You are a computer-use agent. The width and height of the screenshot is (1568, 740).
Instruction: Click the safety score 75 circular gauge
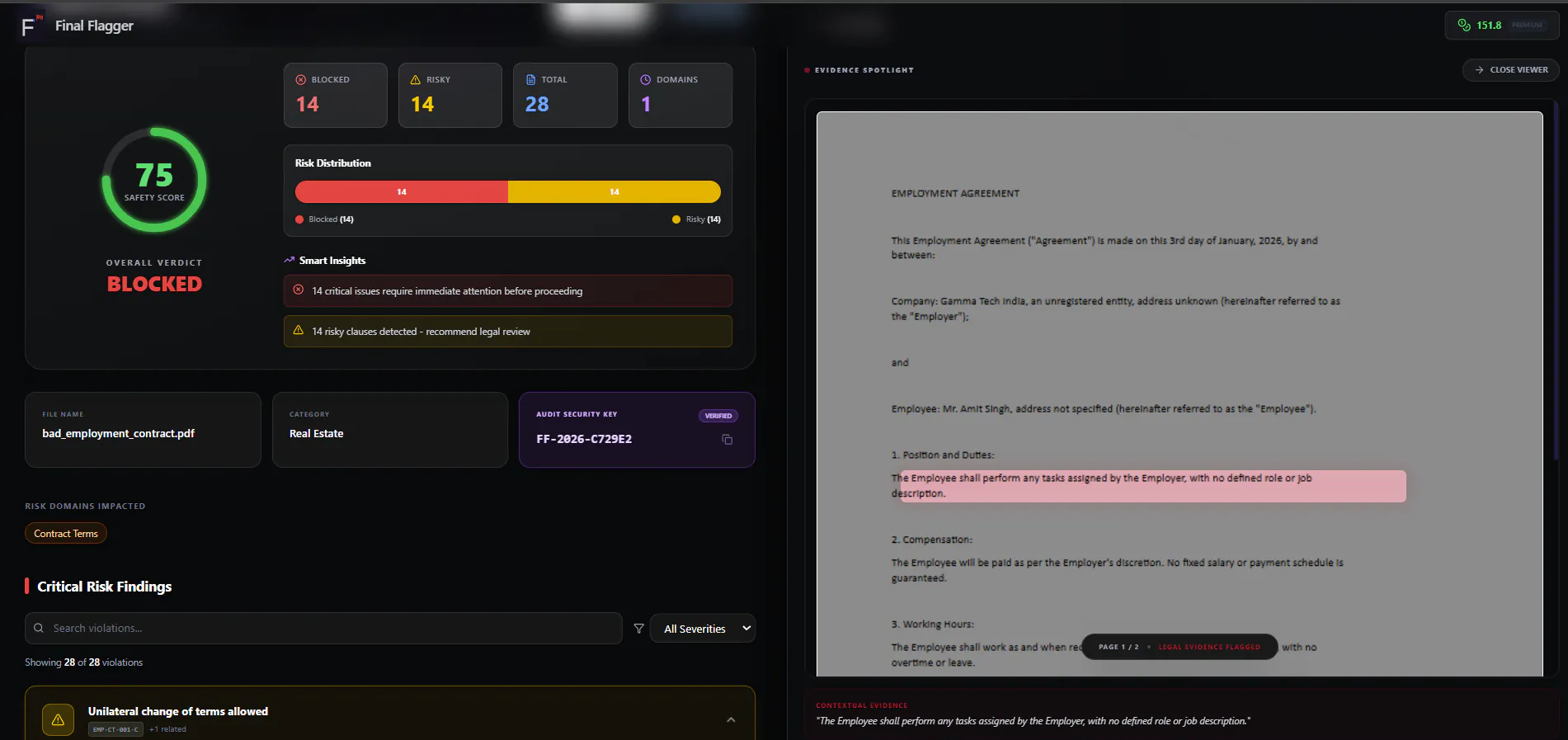[154, 180]
